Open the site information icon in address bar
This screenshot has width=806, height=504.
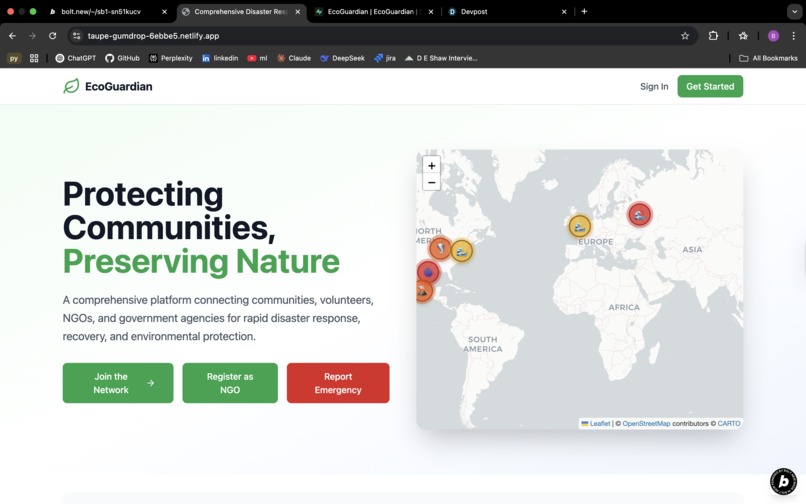77,35
